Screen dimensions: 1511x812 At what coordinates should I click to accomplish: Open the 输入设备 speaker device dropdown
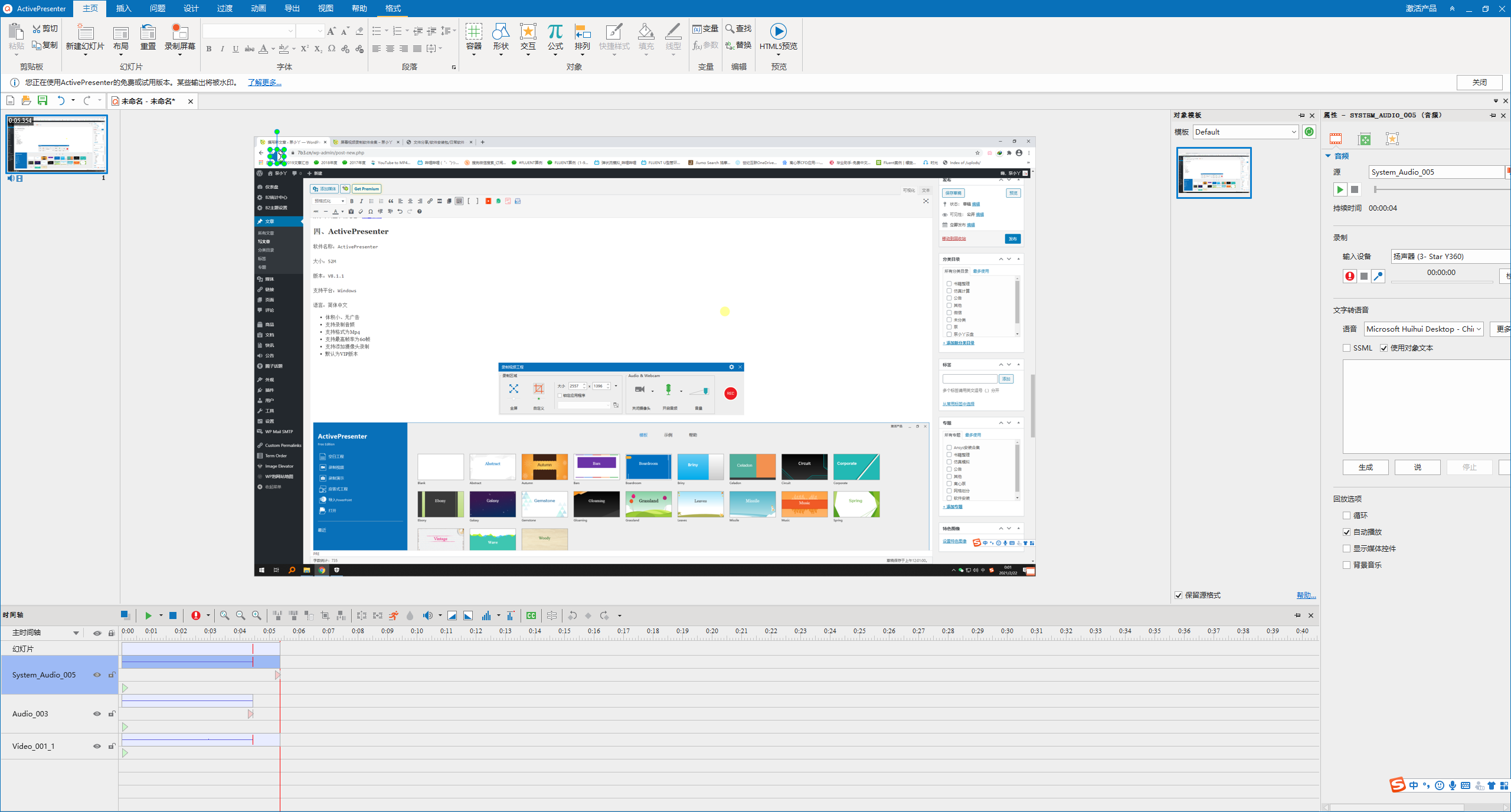[x=1450, y=256]
